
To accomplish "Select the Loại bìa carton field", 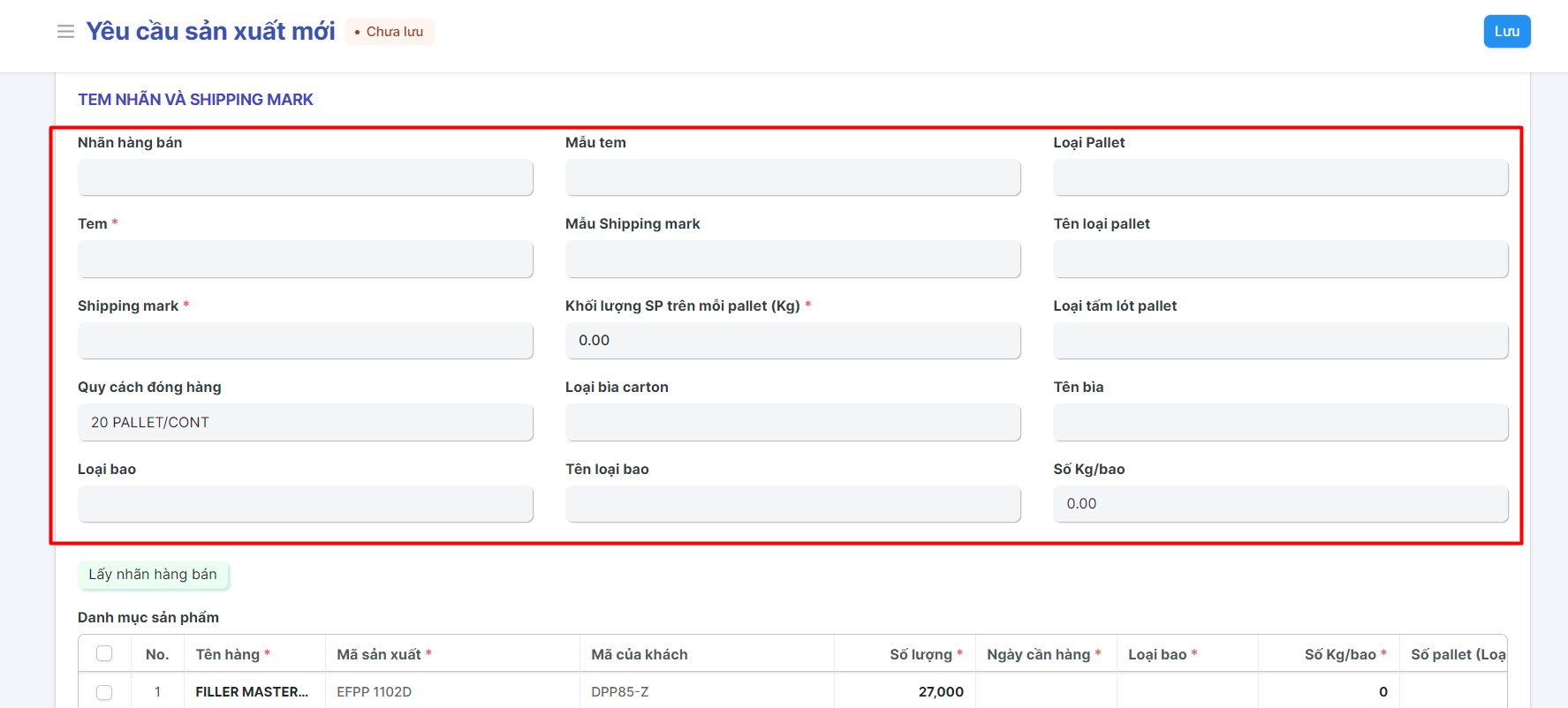I will 792,423.
